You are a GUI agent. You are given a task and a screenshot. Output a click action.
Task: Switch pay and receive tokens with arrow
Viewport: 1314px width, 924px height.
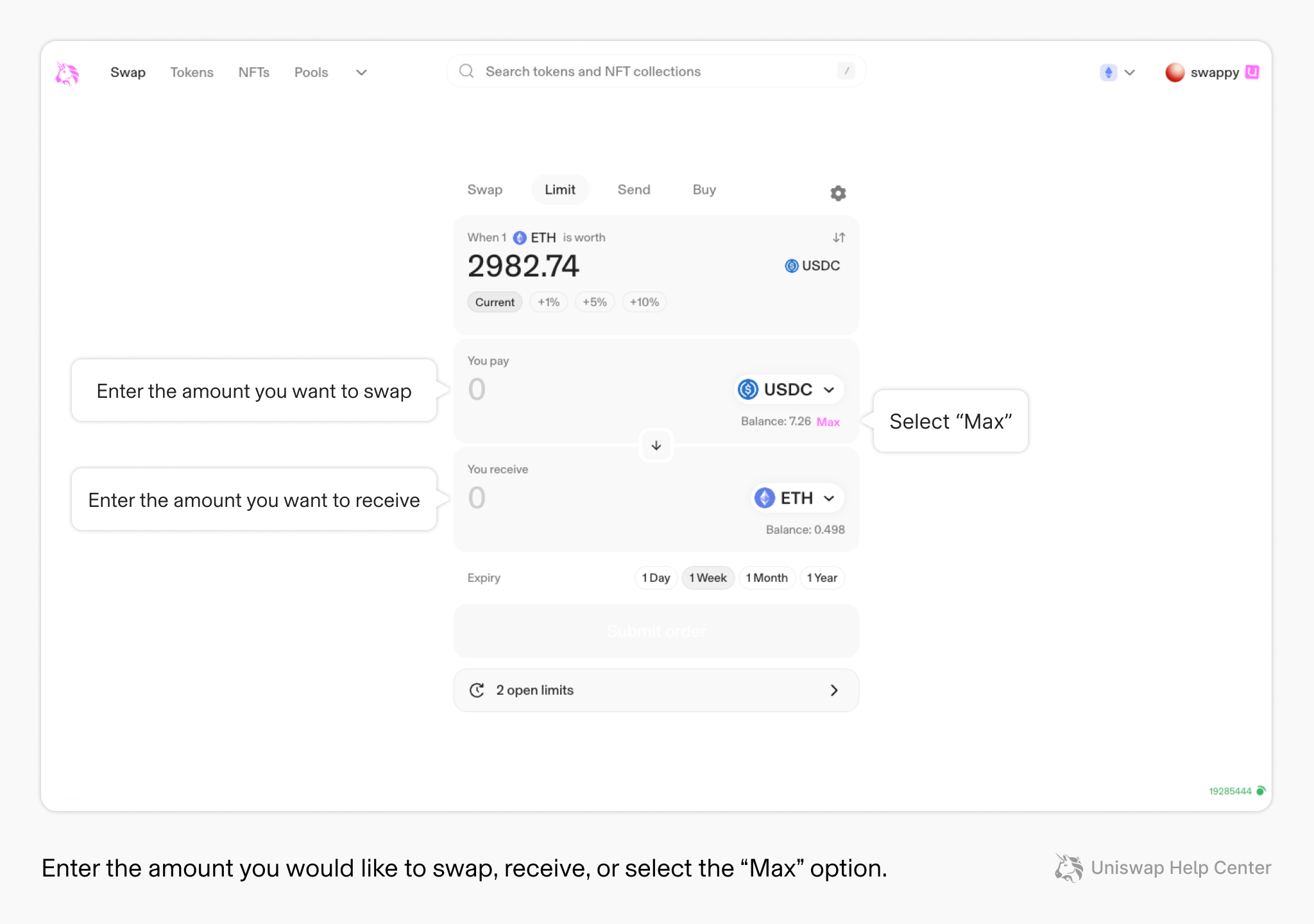point(656,445)
